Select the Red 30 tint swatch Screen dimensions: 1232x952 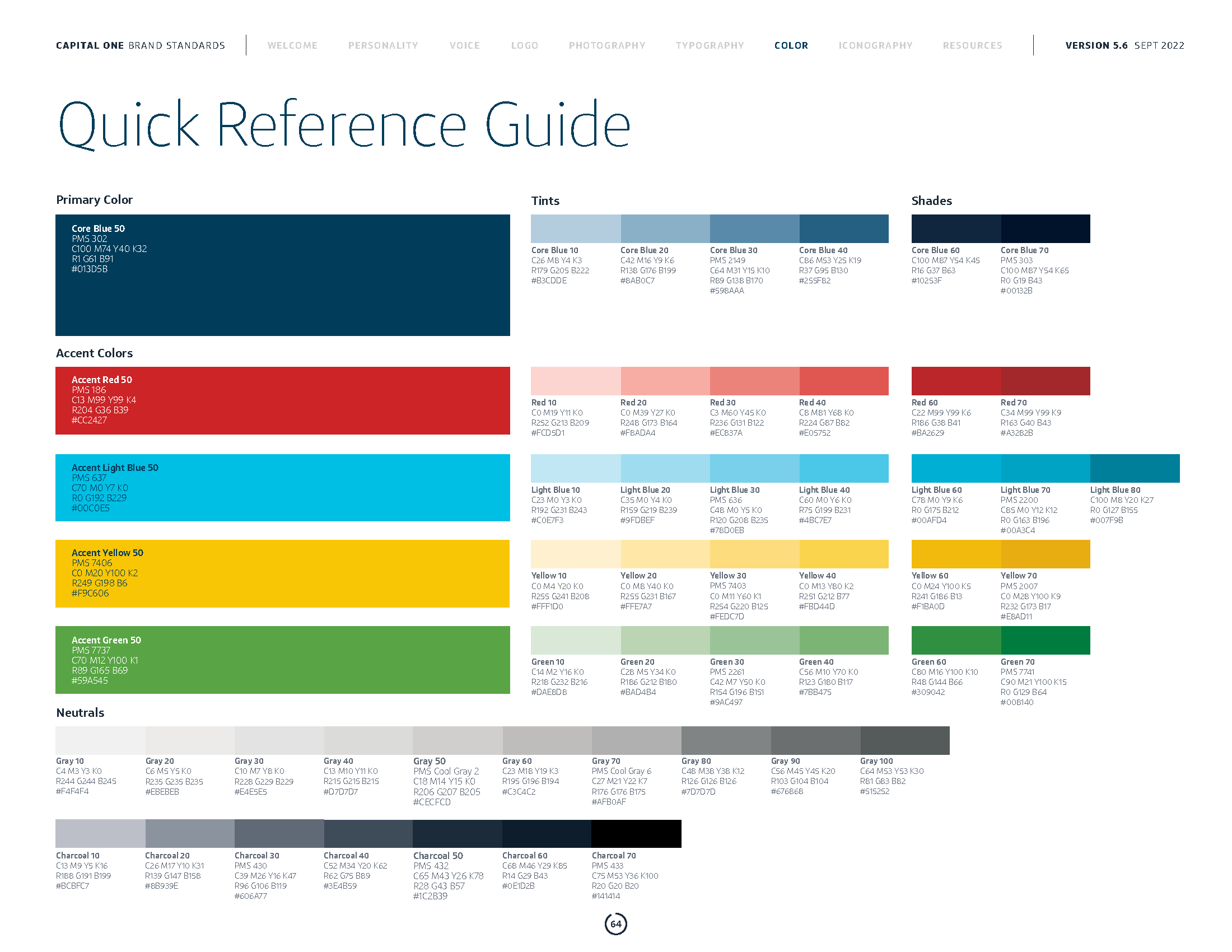(754, 381)
